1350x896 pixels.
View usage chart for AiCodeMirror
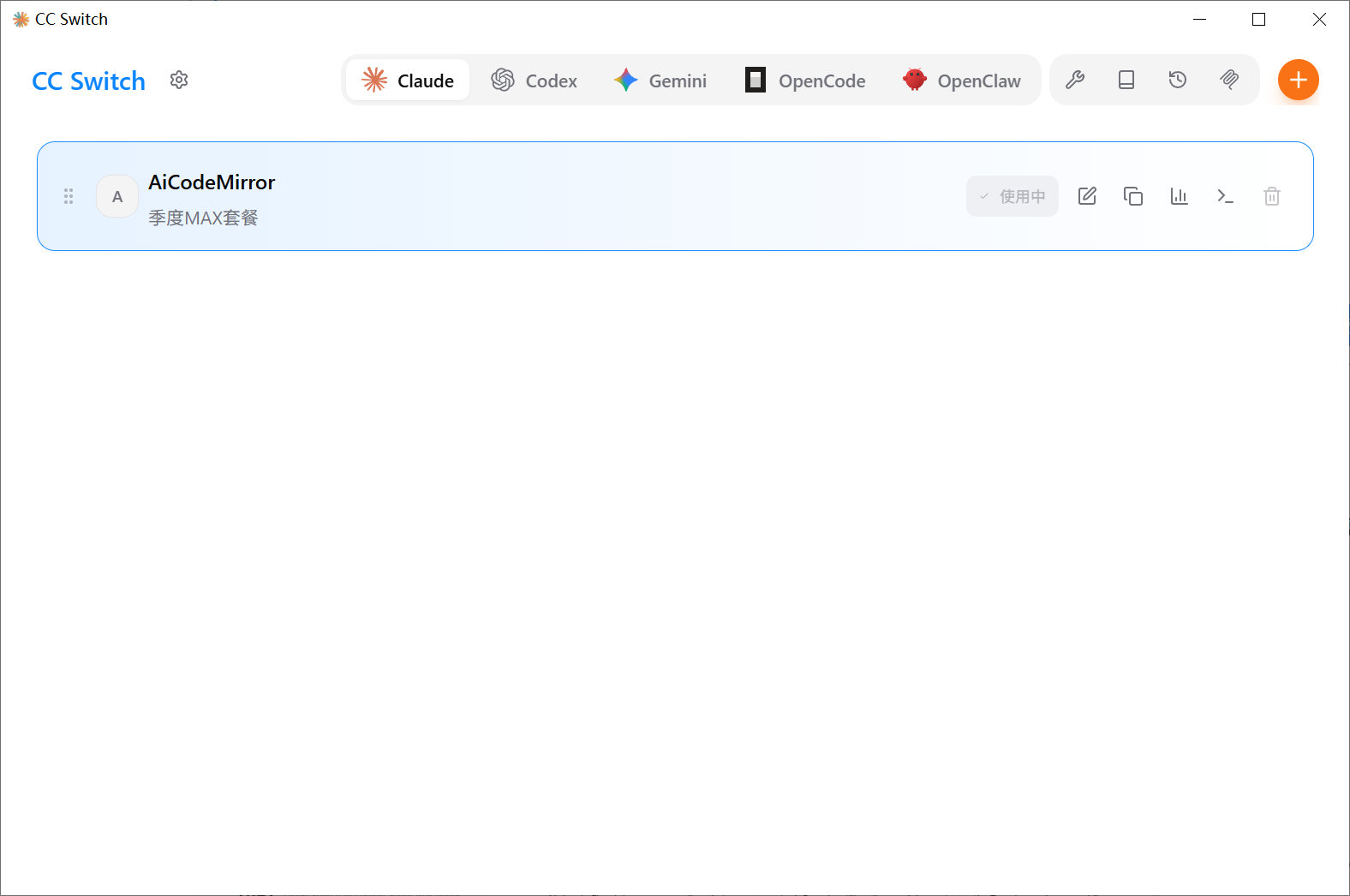(x=1180, y=196)
